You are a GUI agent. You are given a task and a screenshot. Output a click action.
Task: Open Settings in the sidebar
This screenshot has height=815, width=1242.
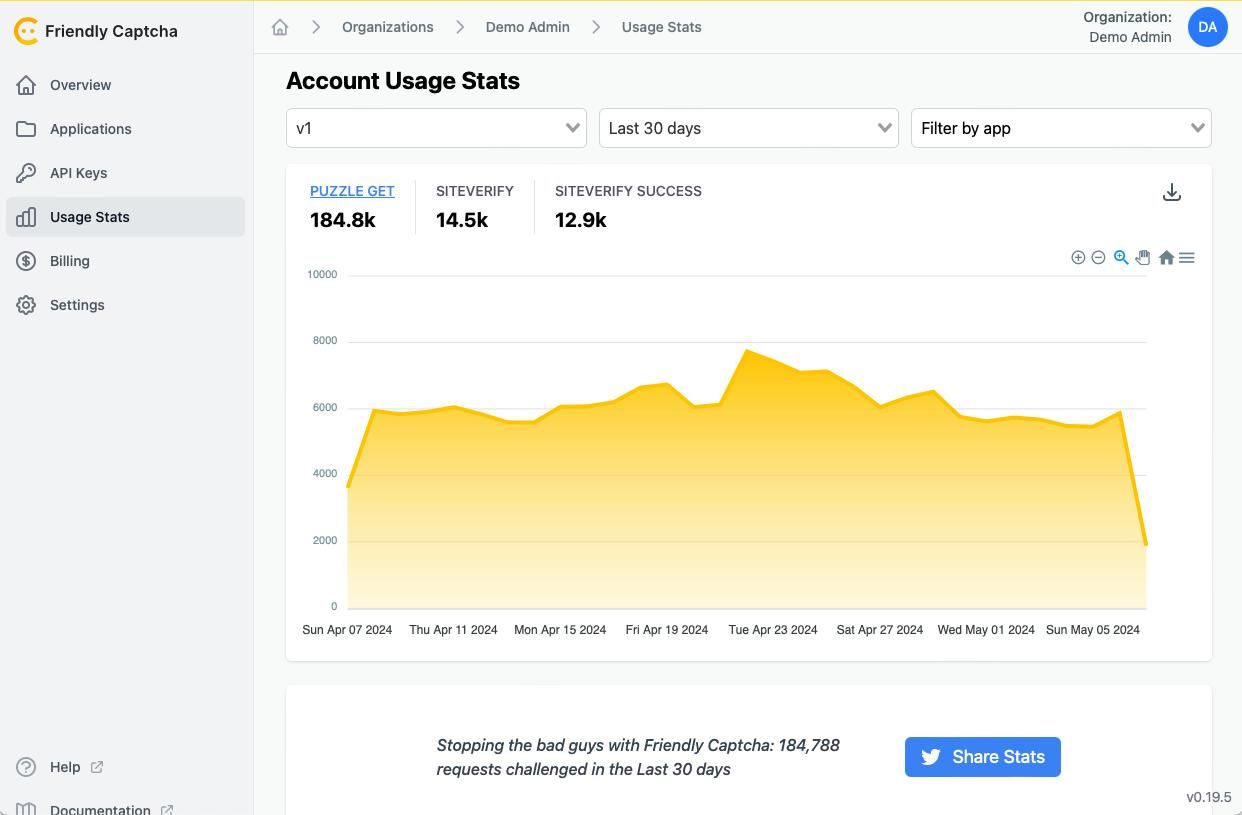click(x=125, y=305)
